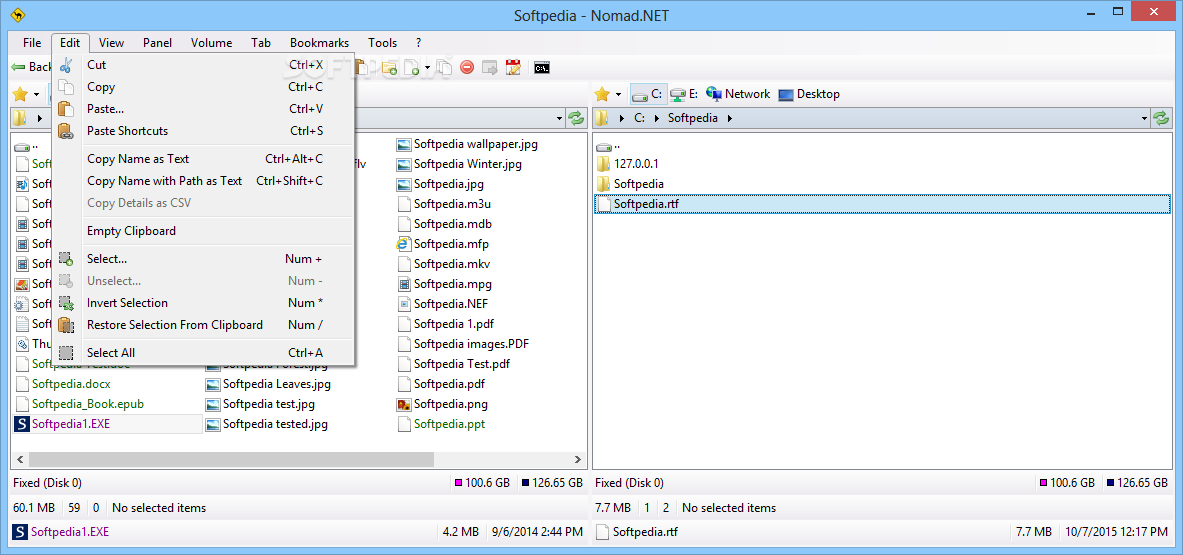Select the C: drive in right panel
1183x555 pixels.
click(x=647, y=94)
